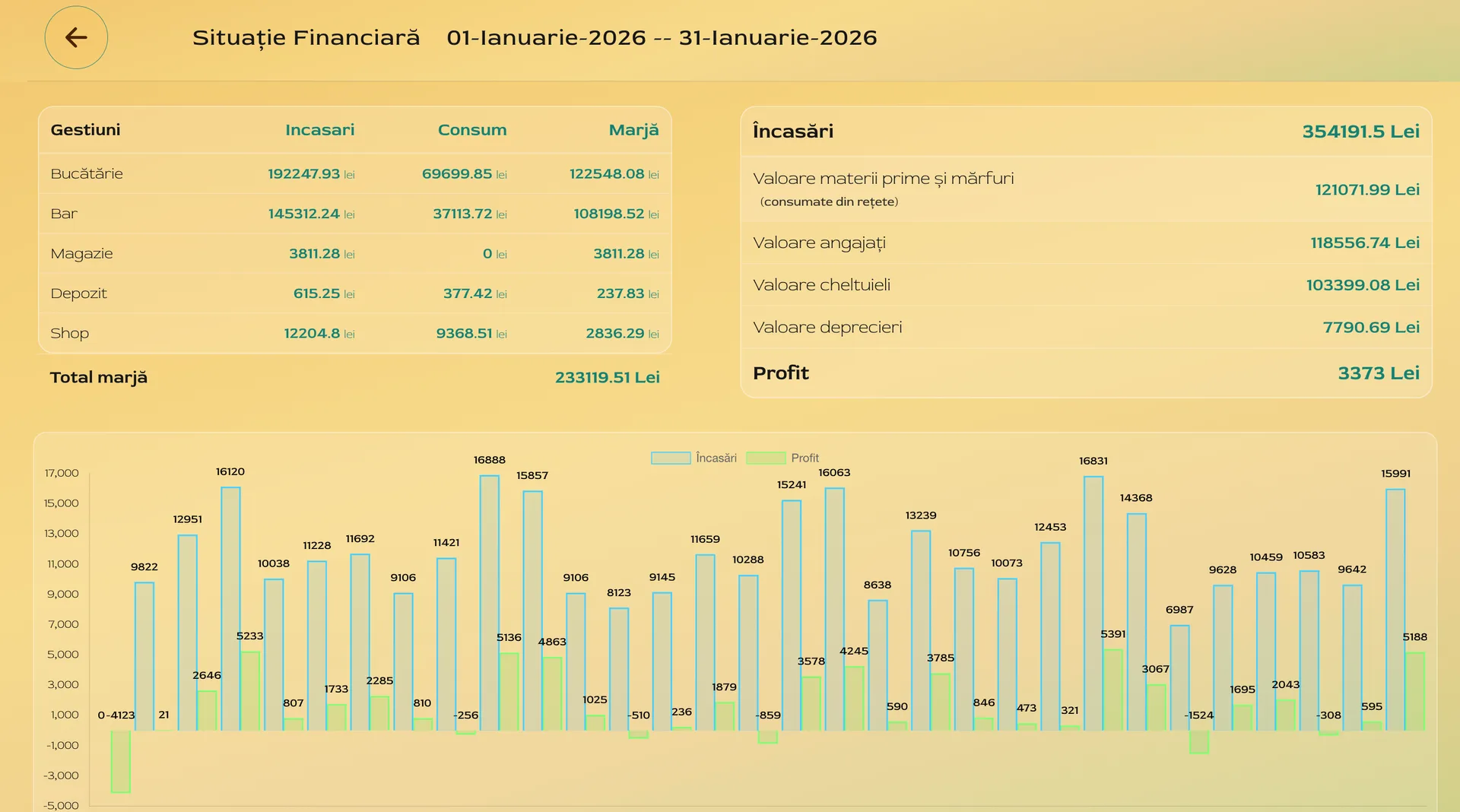Screen dimensions: 1460x812
Task: Click the Valoare cheltuieli entry
Action: click(1065, 285)
